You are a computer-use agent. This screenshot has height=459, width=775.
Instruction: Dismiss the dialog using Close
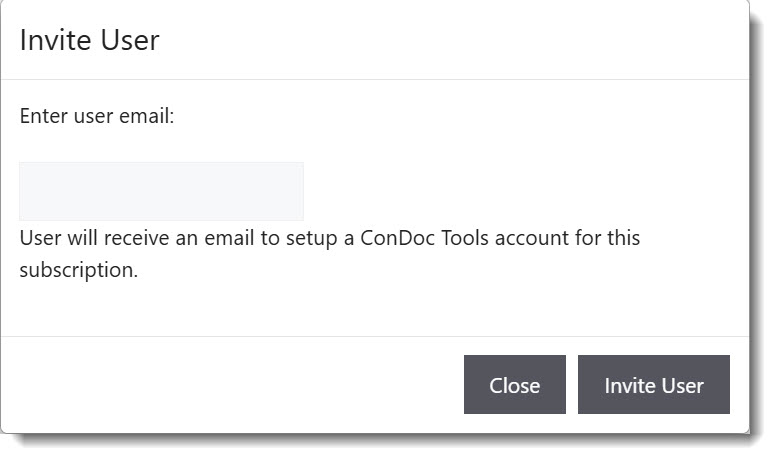514,385
